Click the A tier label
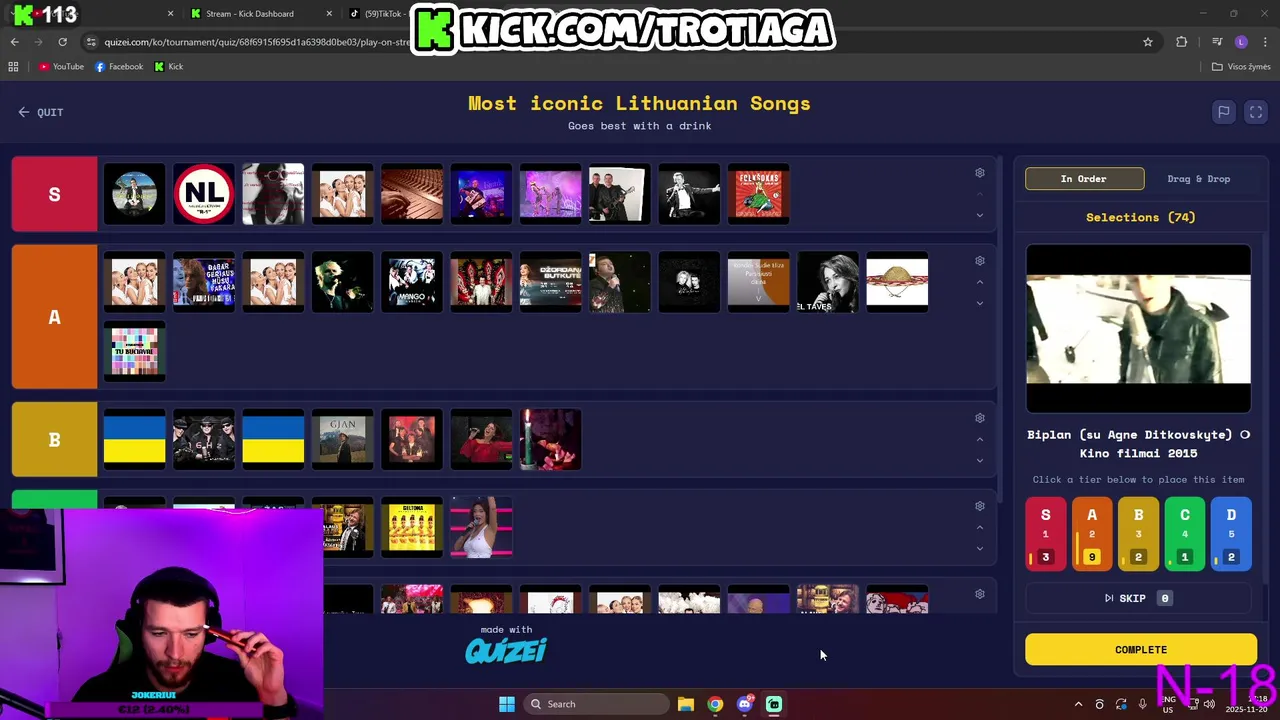The width and height of the screenshot is (1280, 720). tap(55, 317)
